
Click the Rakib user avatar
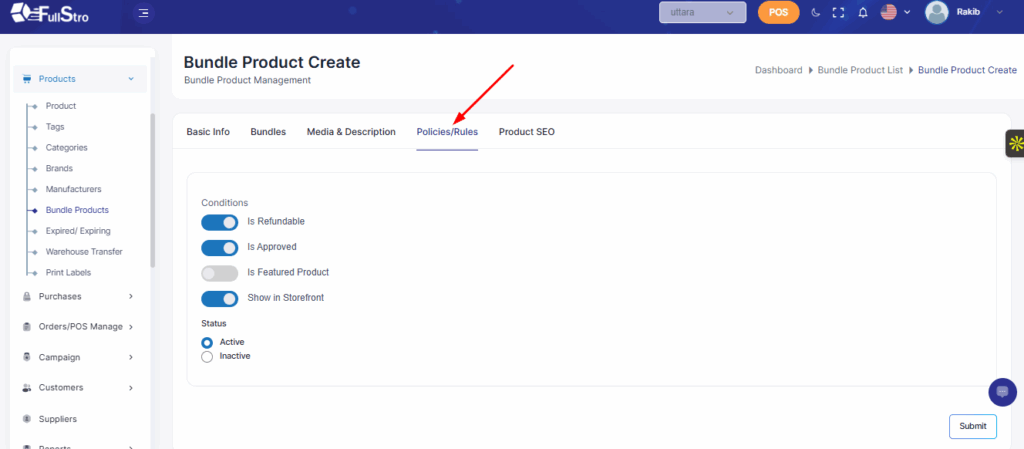[x=937, y=13]
